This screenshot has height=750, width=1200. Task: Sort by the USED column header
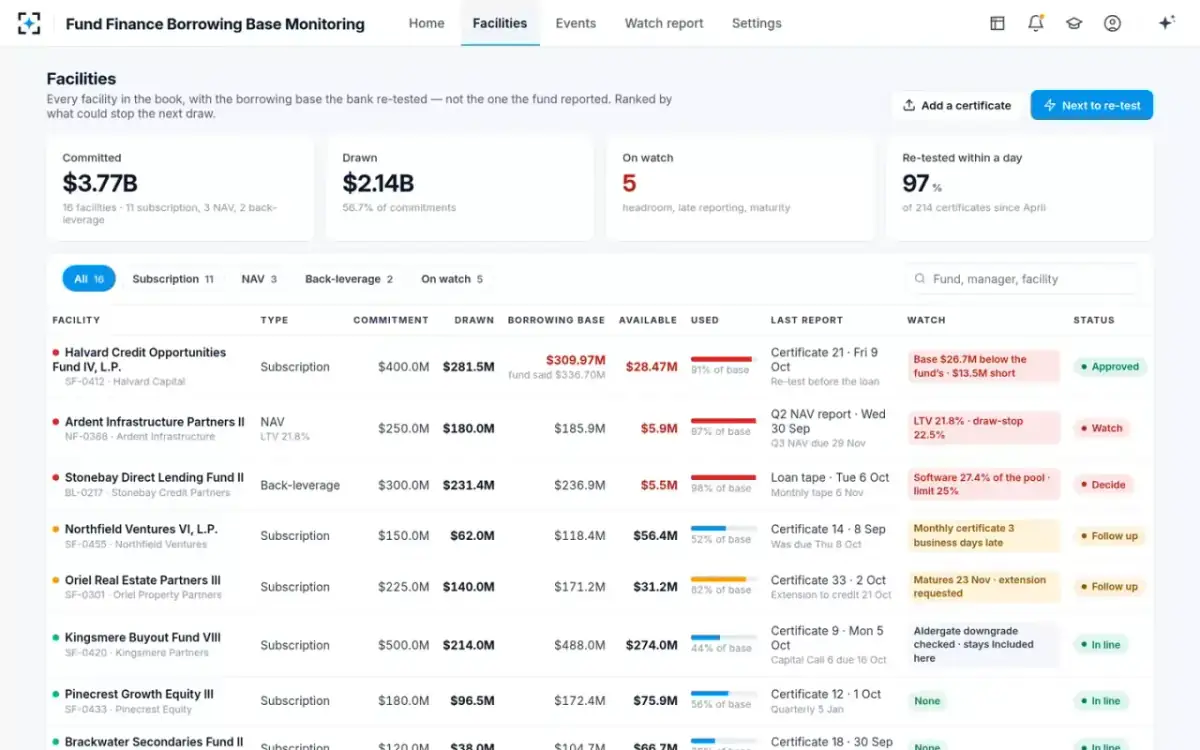[x=705, y=320]
